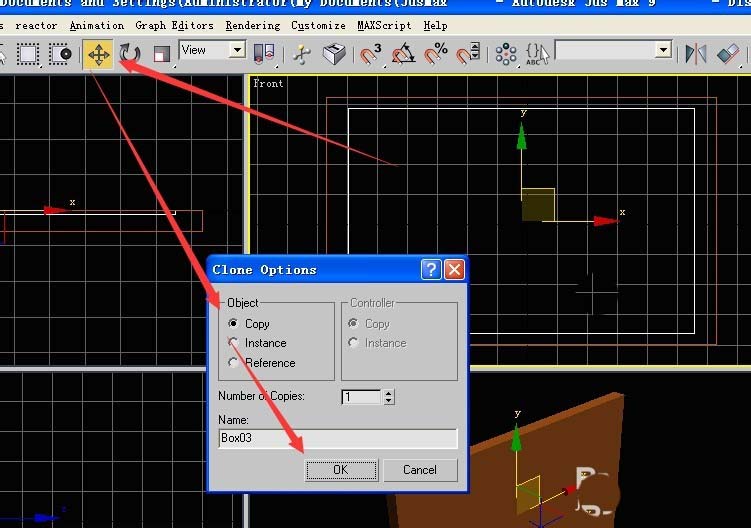Activate the Select and Move tool

coord(98,54)
